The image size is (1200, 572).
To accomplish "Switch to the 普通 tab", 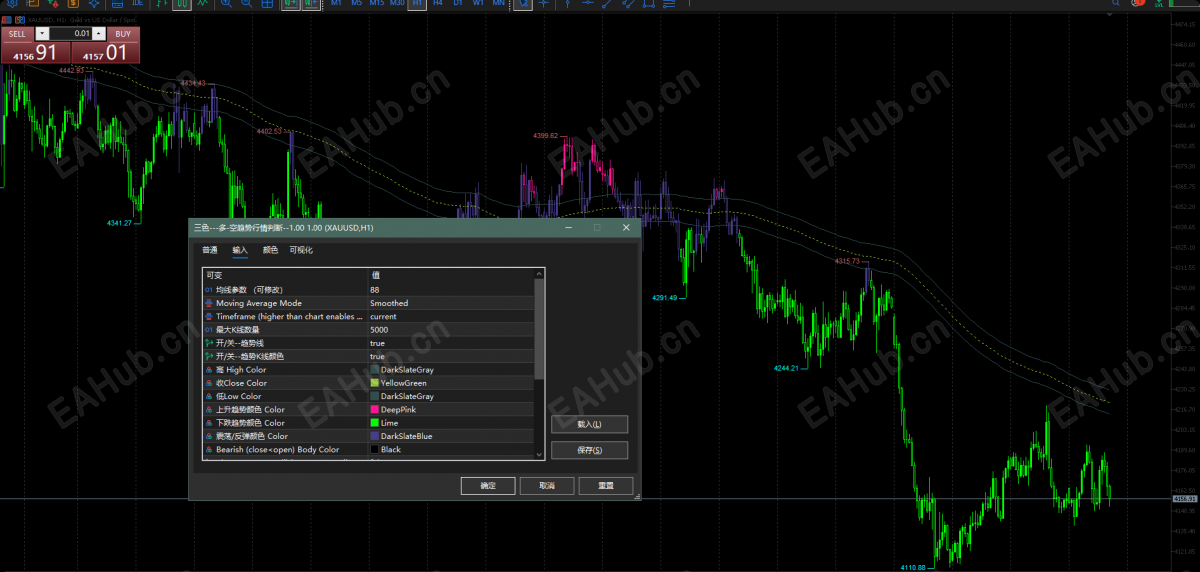I will (x=209, y=250).
